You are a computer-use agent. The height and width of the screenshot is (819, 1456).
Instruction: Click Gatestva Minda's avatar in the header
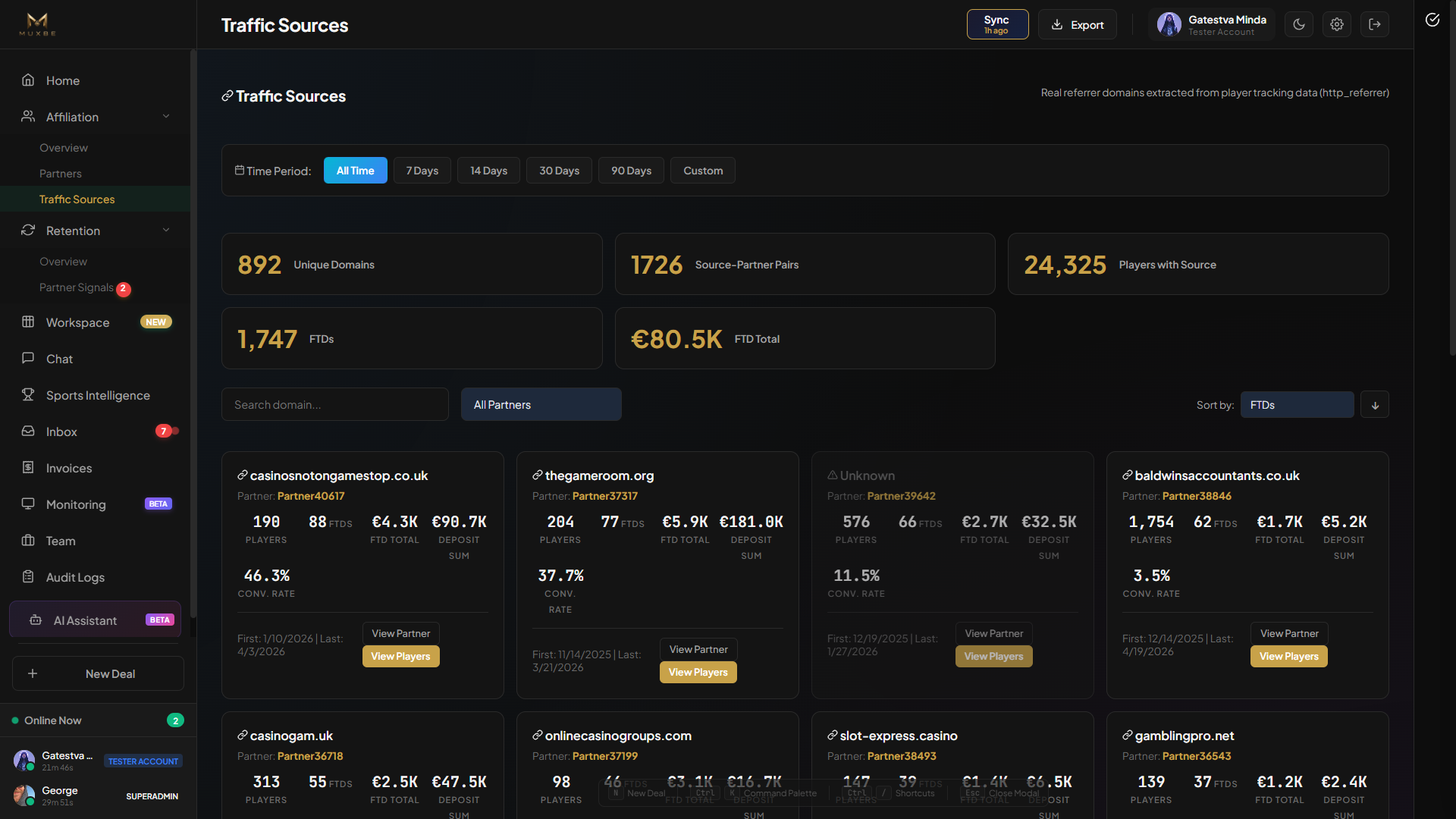(x=1169, y=24)
